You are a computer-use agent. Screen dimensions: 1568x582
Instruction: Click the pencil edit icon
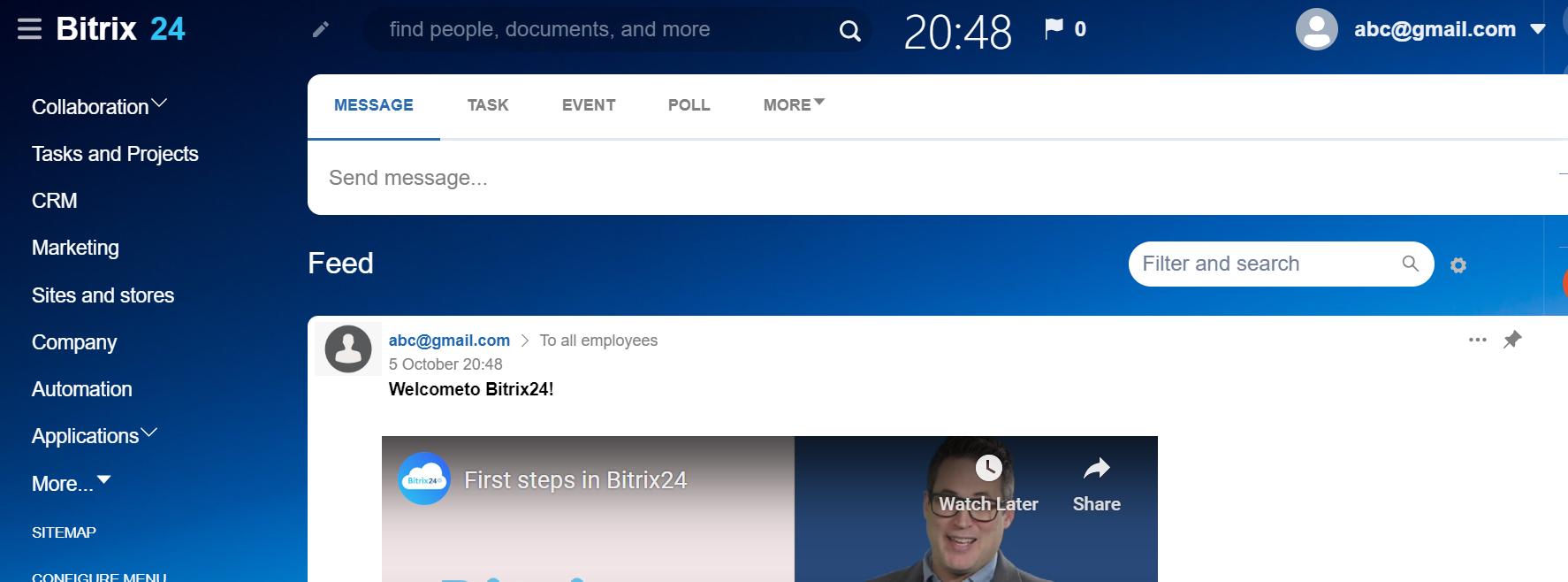click(321, 30)
